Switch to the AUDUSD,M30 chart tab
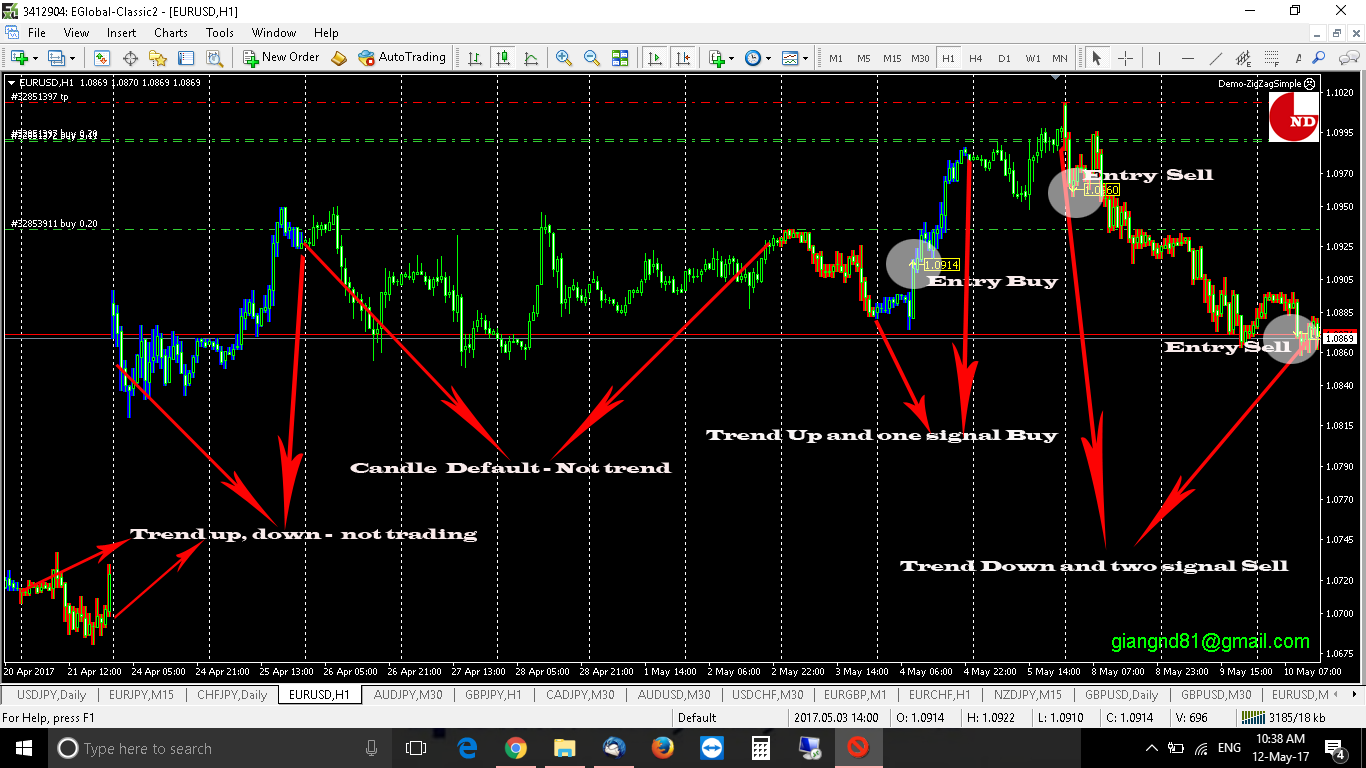The height and width of the screenshot is (768, 1366). click(674, 694)
